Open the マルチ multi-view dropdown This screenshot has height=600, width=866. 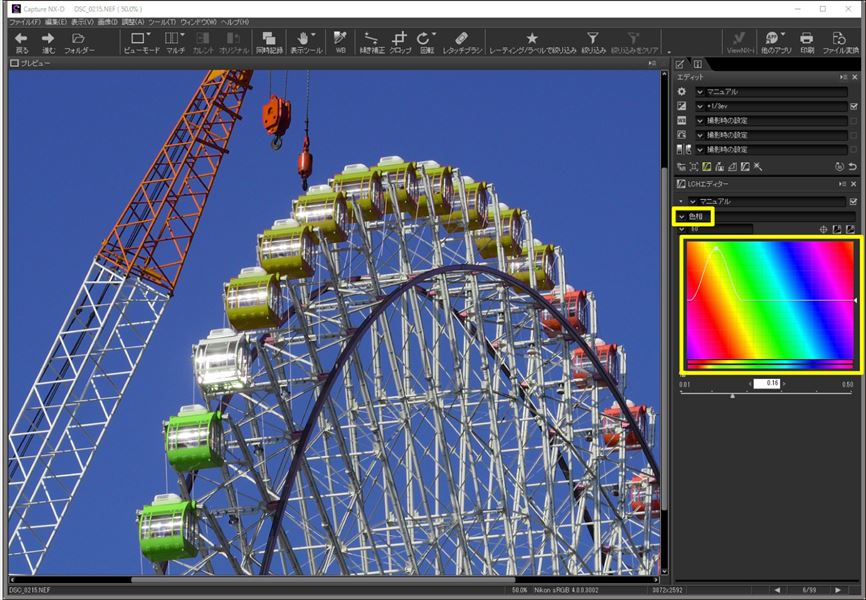point(175,42)
